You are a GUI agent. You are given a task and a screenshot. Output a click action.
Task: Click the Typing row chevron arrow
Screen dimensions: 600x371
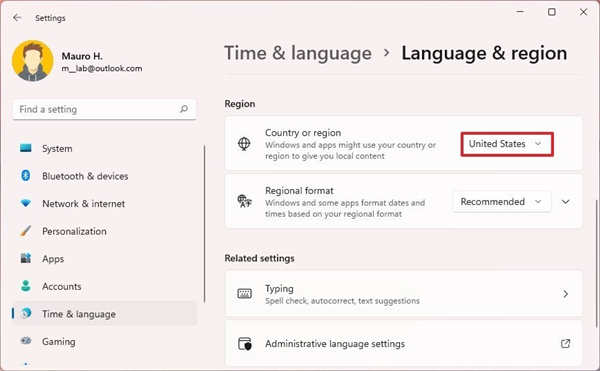[x=566, y=294]
